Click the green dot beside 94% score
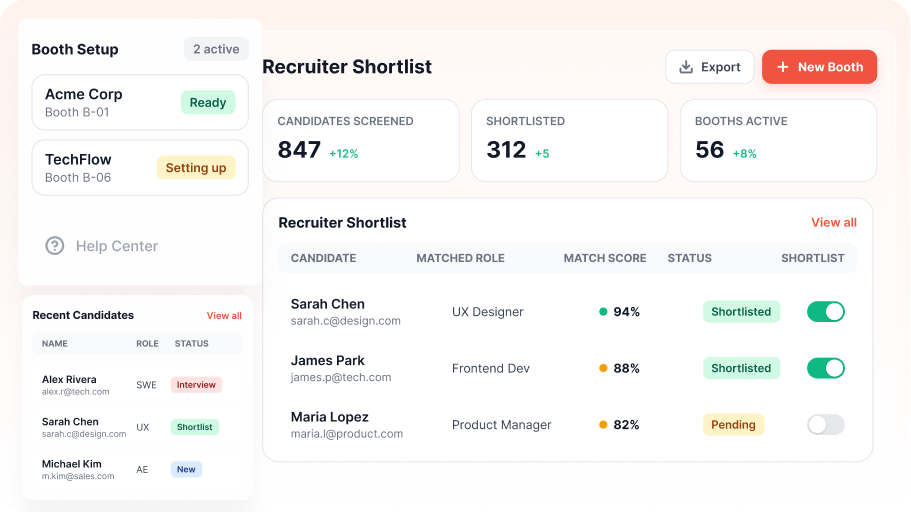Image resolution: width=911 pixels, height=512 pixels. [603, 312]
